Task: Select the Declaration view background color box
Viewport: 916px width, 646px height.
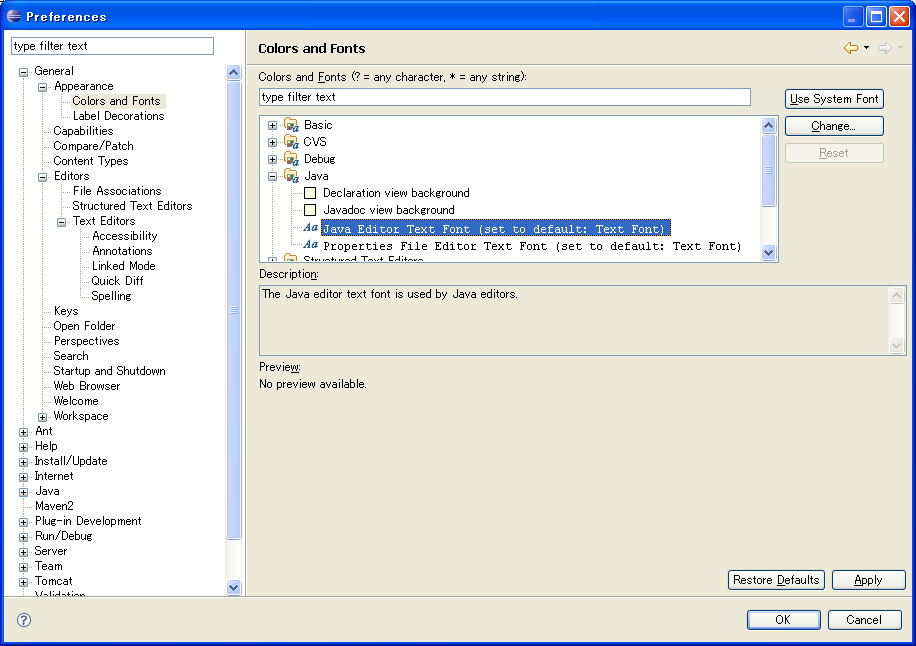Action: coord(310,193)
